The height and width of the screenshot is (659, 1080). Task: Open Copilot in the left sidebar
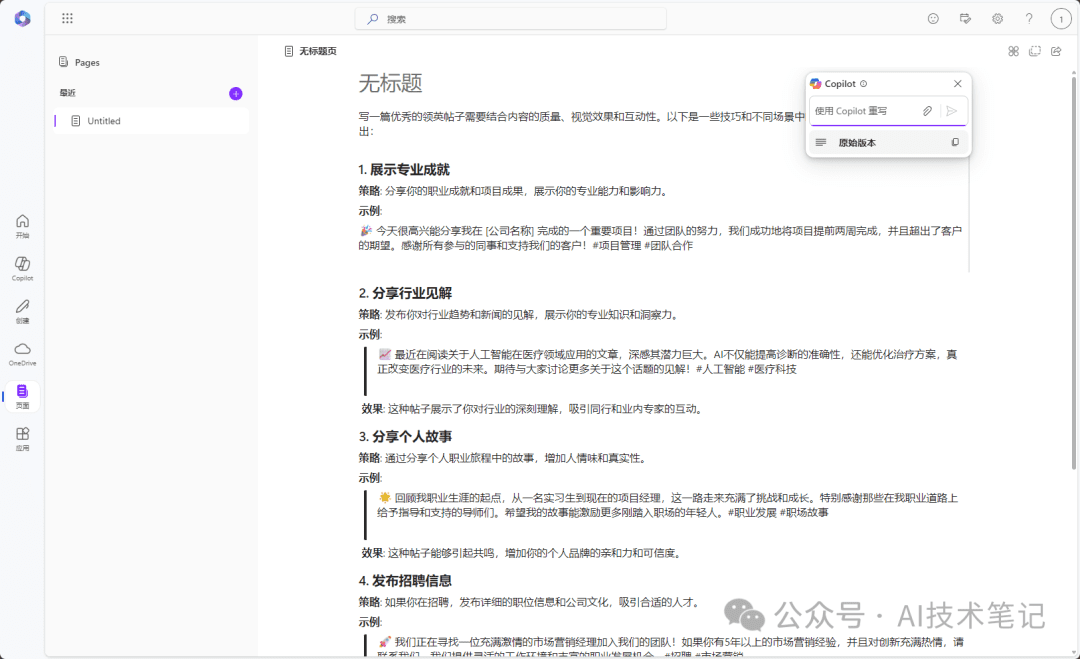coord(23,269)
